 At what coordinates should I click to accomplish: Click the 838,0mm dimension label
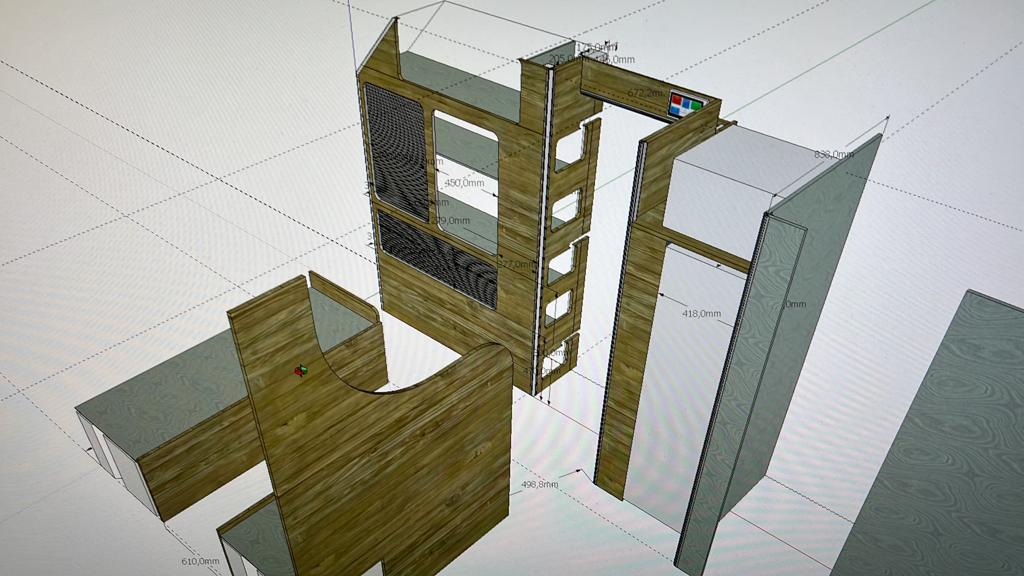(833, 154)
